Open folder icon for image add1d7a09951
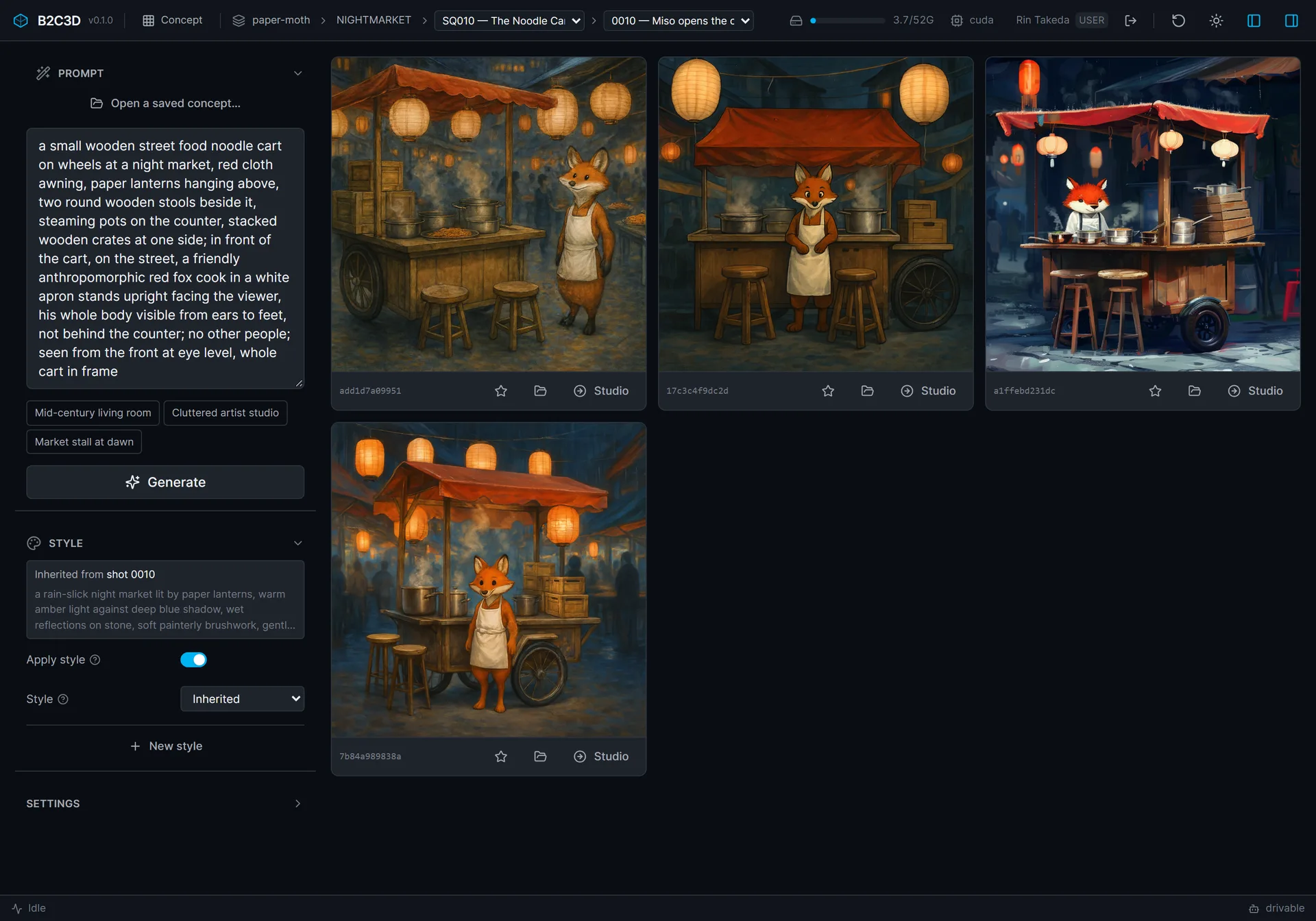The height and width of the screenshot is (921, 1316). point(540,391)
